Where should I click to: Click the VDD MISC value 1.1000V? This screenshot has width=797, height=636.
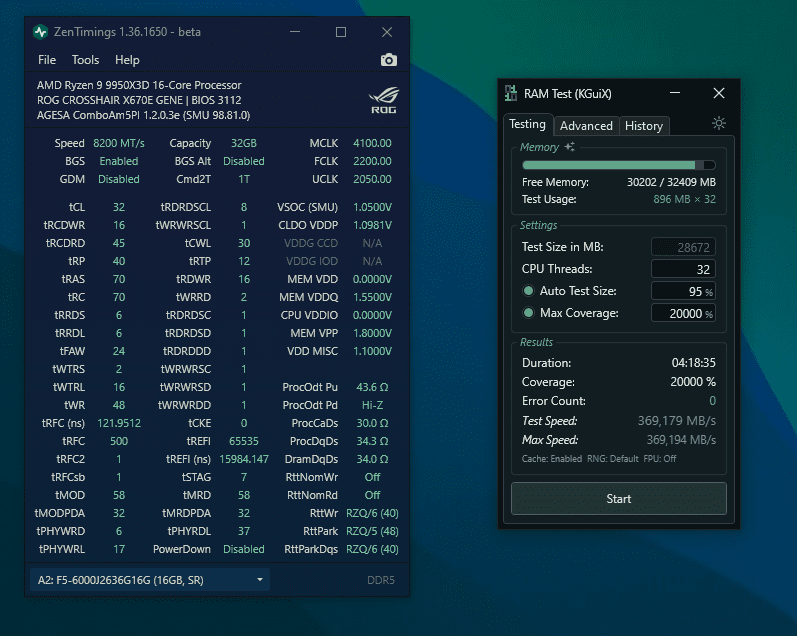click(x=372, y=351)
